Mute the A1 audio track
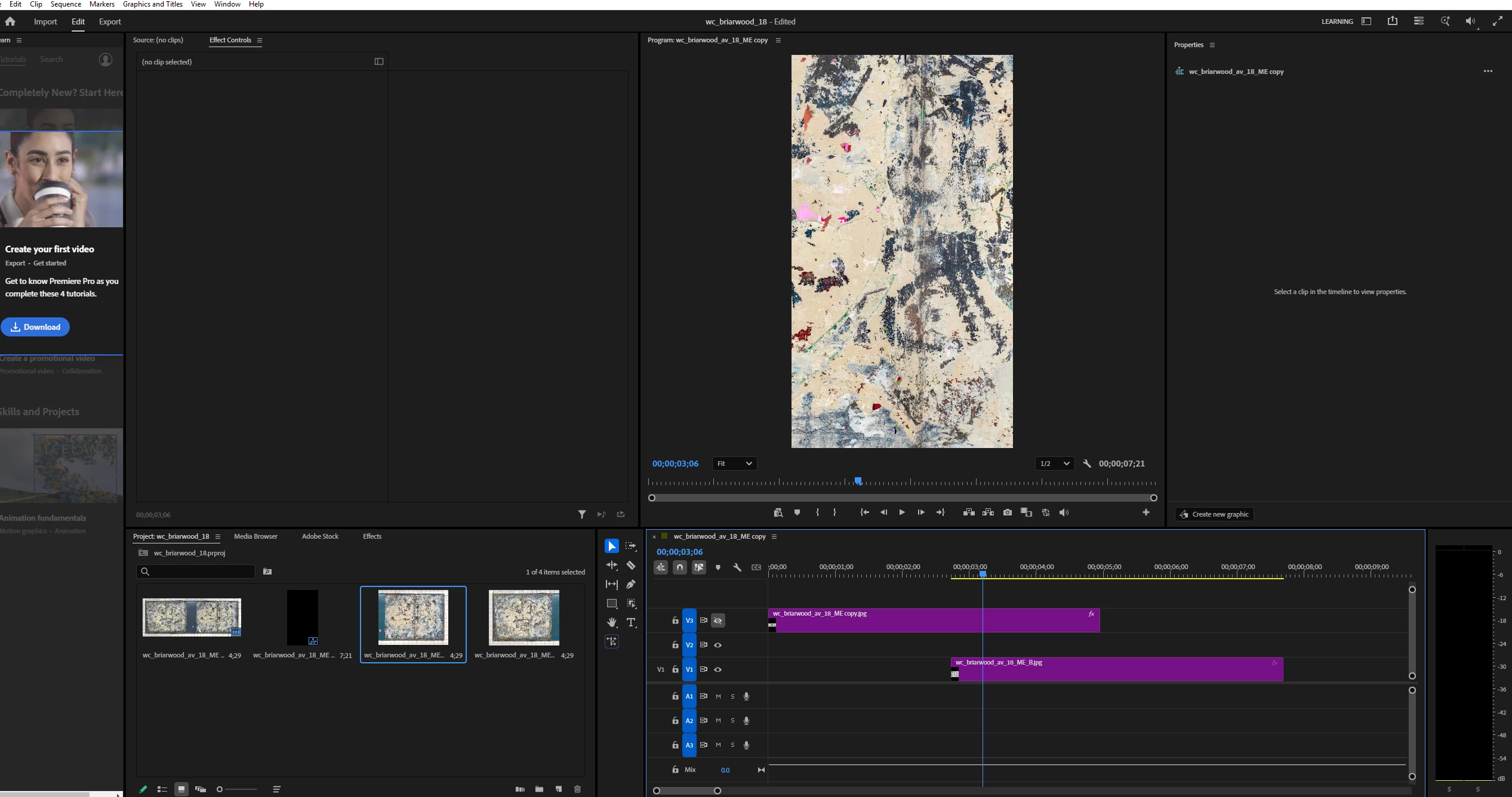The height and width of the screenshot is (797, 1512). pyautogui.click(x=718, y=696)
